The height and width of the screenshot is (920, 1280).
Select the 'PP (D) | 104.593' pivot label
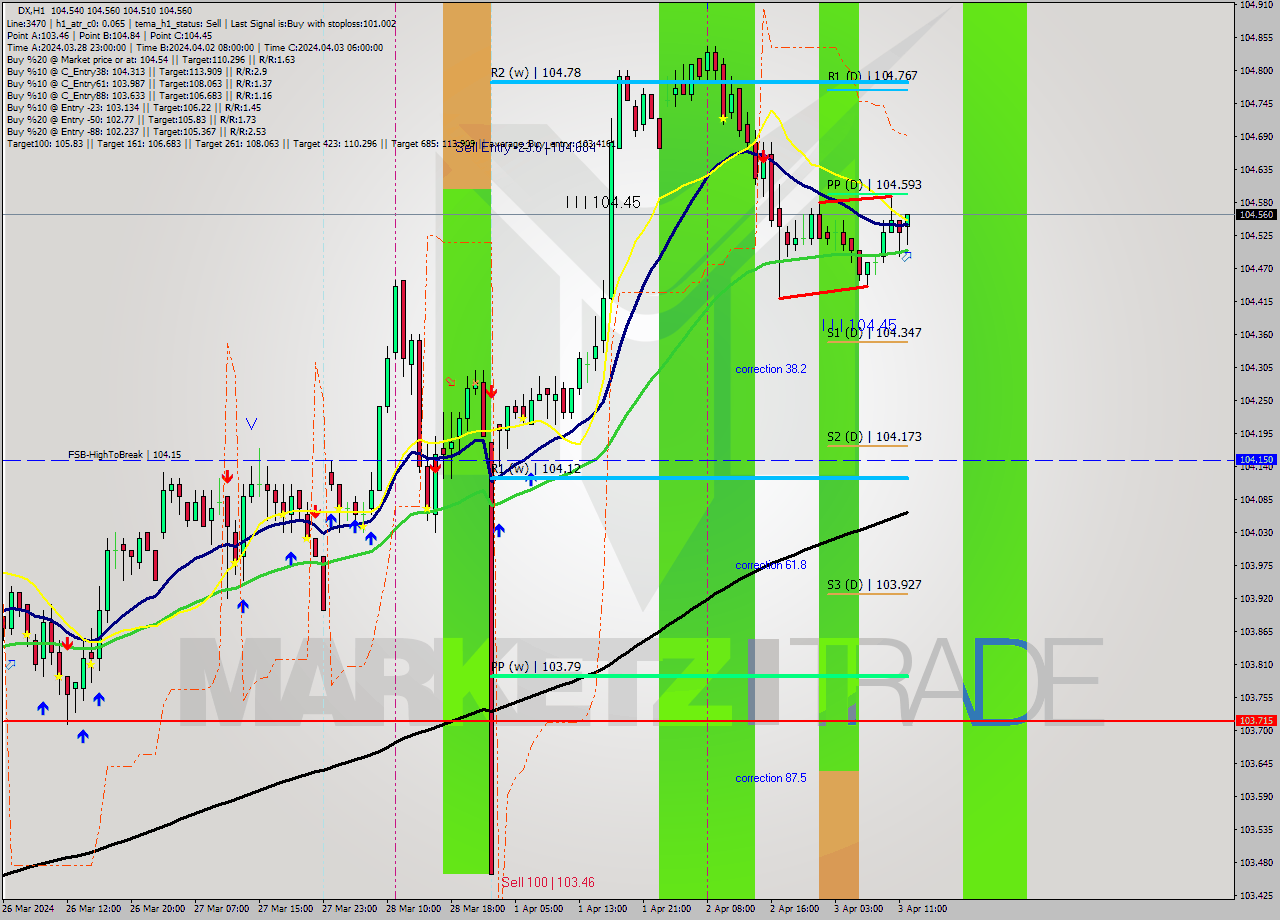874,184
